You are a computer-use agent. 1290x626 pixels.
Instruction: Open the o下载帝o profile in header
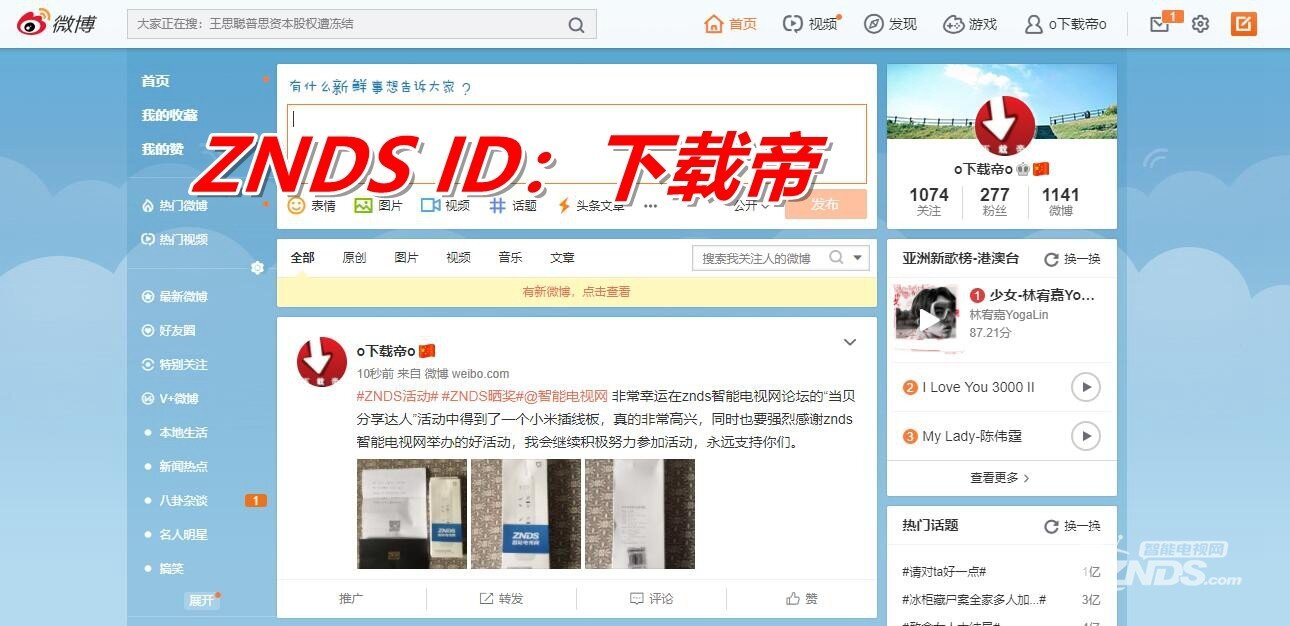tap(1065, 24)
